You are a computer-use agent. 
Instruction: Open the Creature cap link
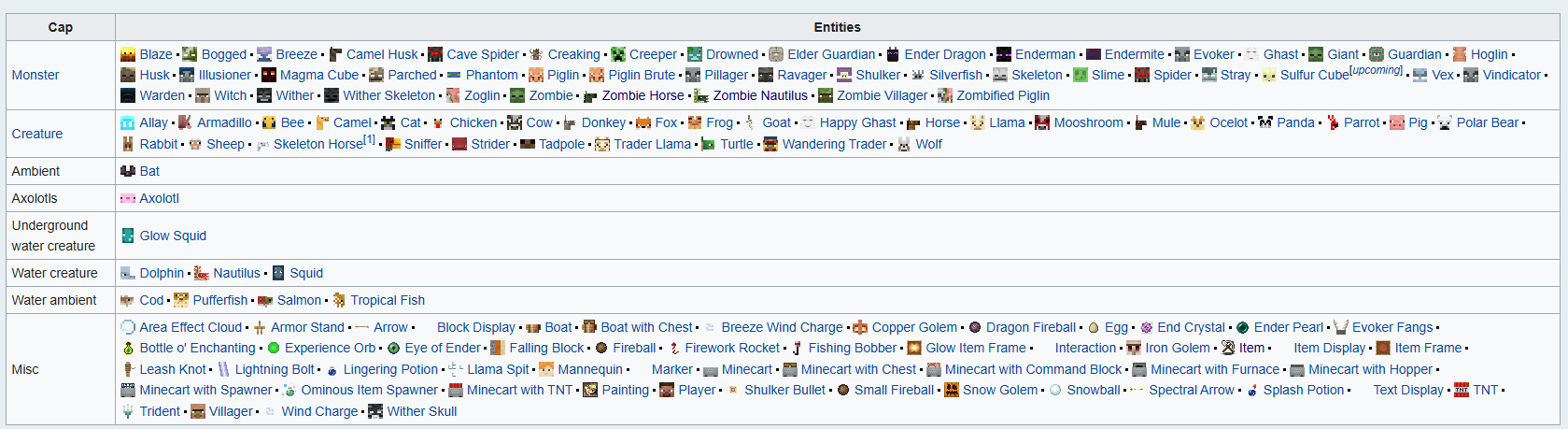[37, 134]
